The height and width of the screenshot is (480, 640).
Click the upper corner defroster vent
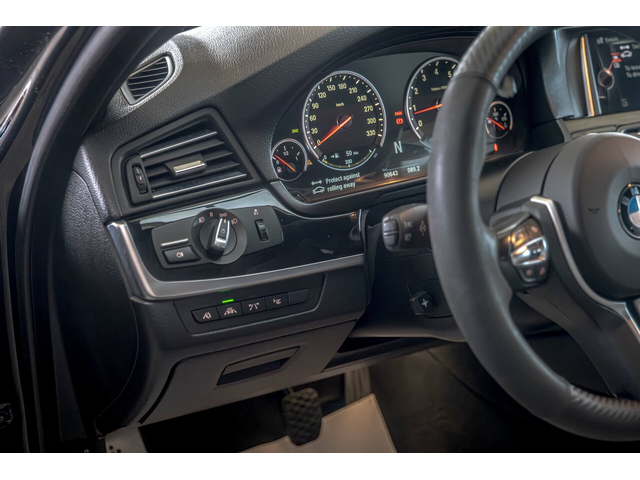pyautogui.click(x=149, y=77)
